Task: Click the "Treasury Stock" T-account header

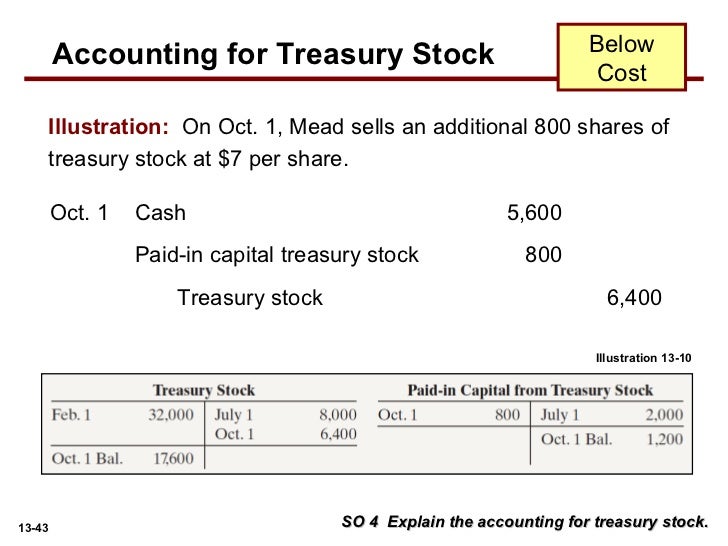Action: (203, 390)
